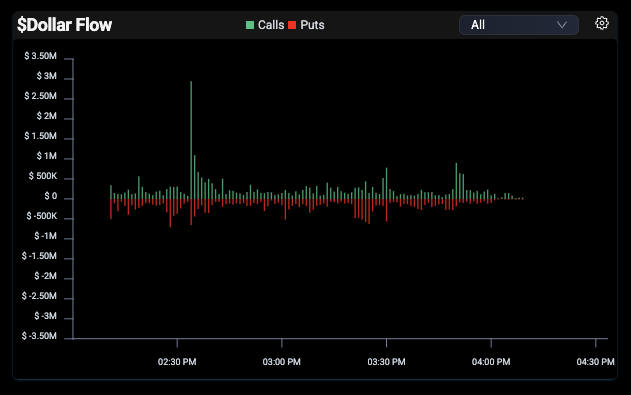Click the 03:30 PM axis label
The width and height of the screenshot is (631, 395).
[x=386, y=362]
